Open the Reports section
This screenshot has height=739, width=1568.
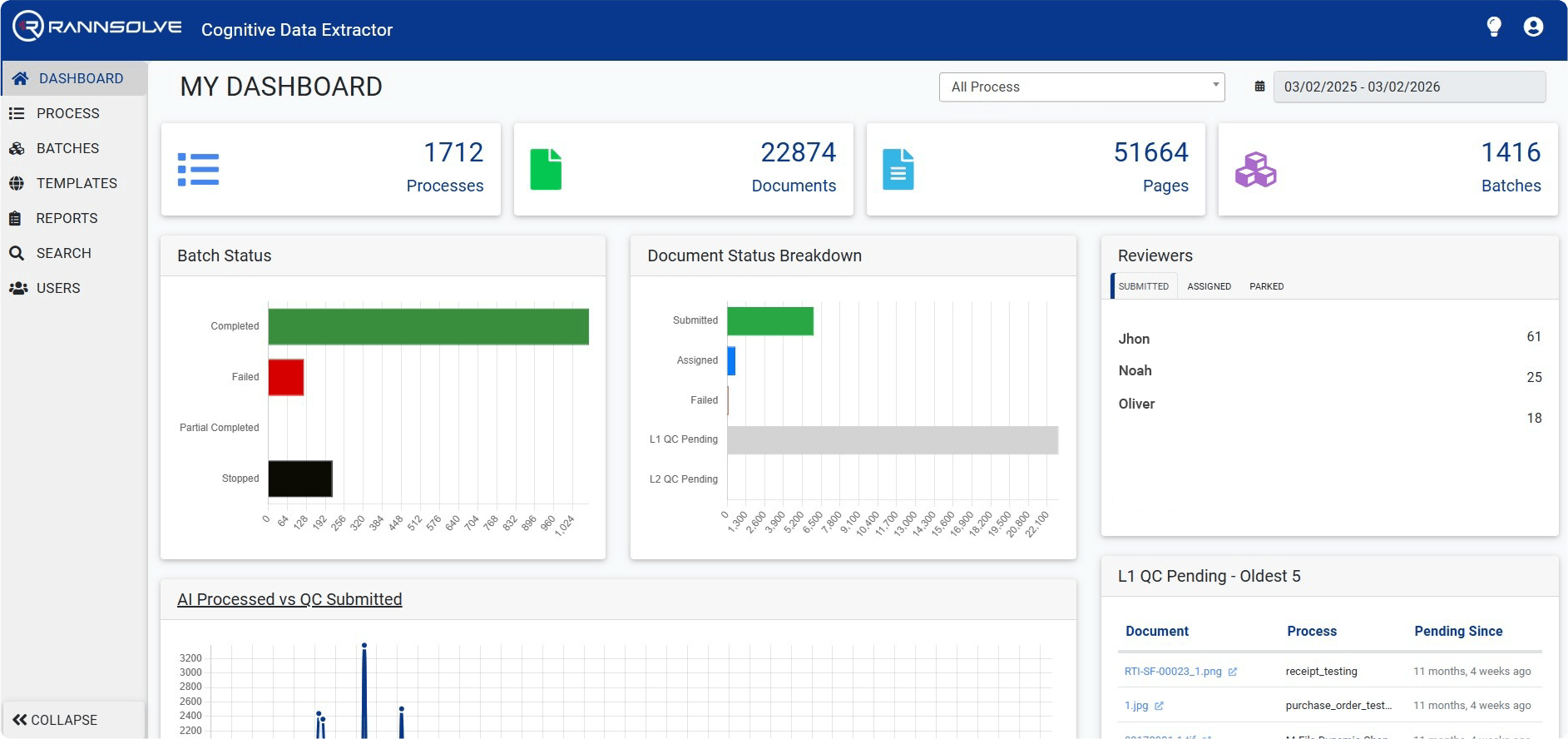tap(67, 218)
